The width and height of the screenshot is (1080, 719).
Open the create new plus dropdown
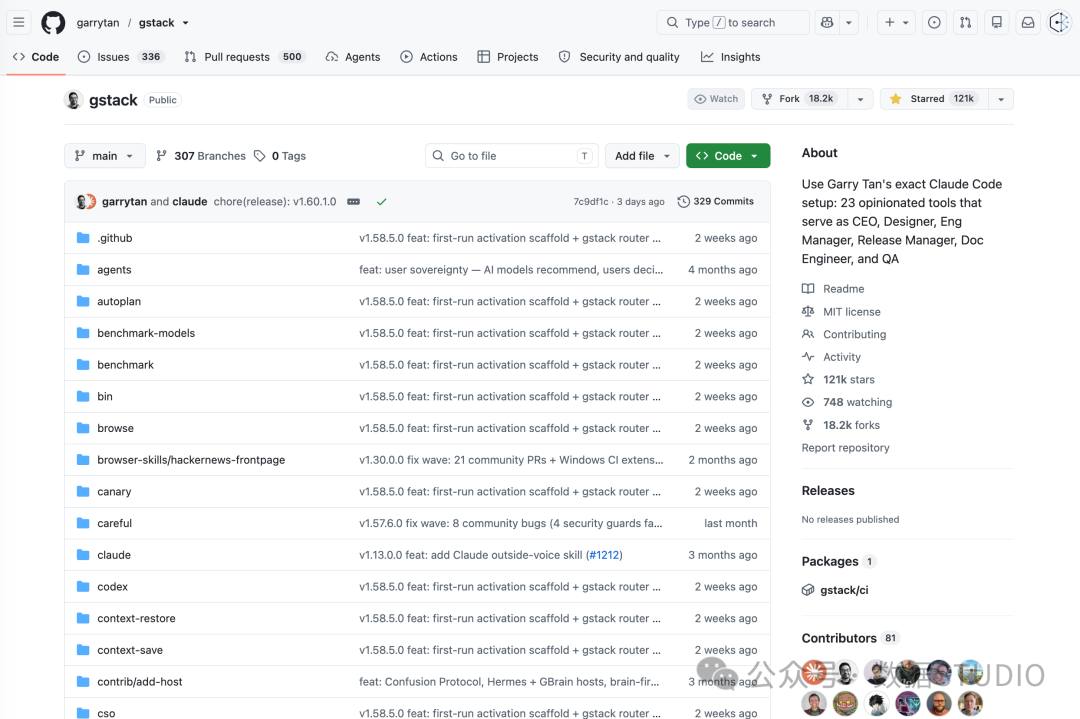896,23
